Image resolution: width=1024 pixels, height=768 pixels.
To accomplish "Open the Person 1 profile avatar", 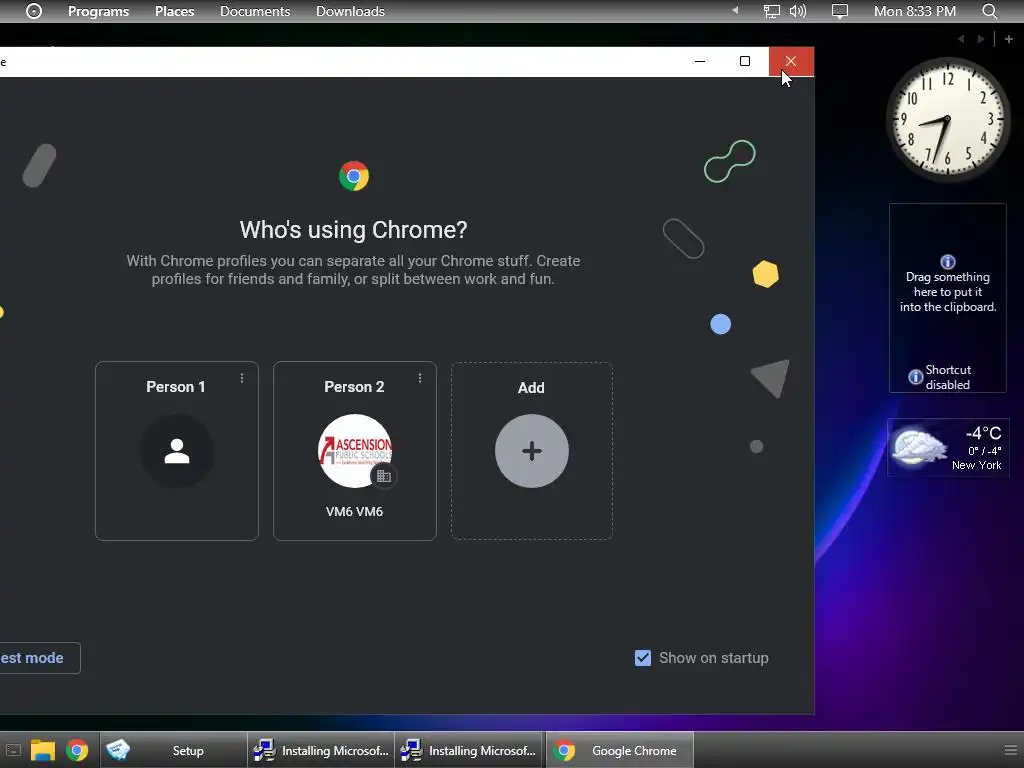I will click(176, 451).
